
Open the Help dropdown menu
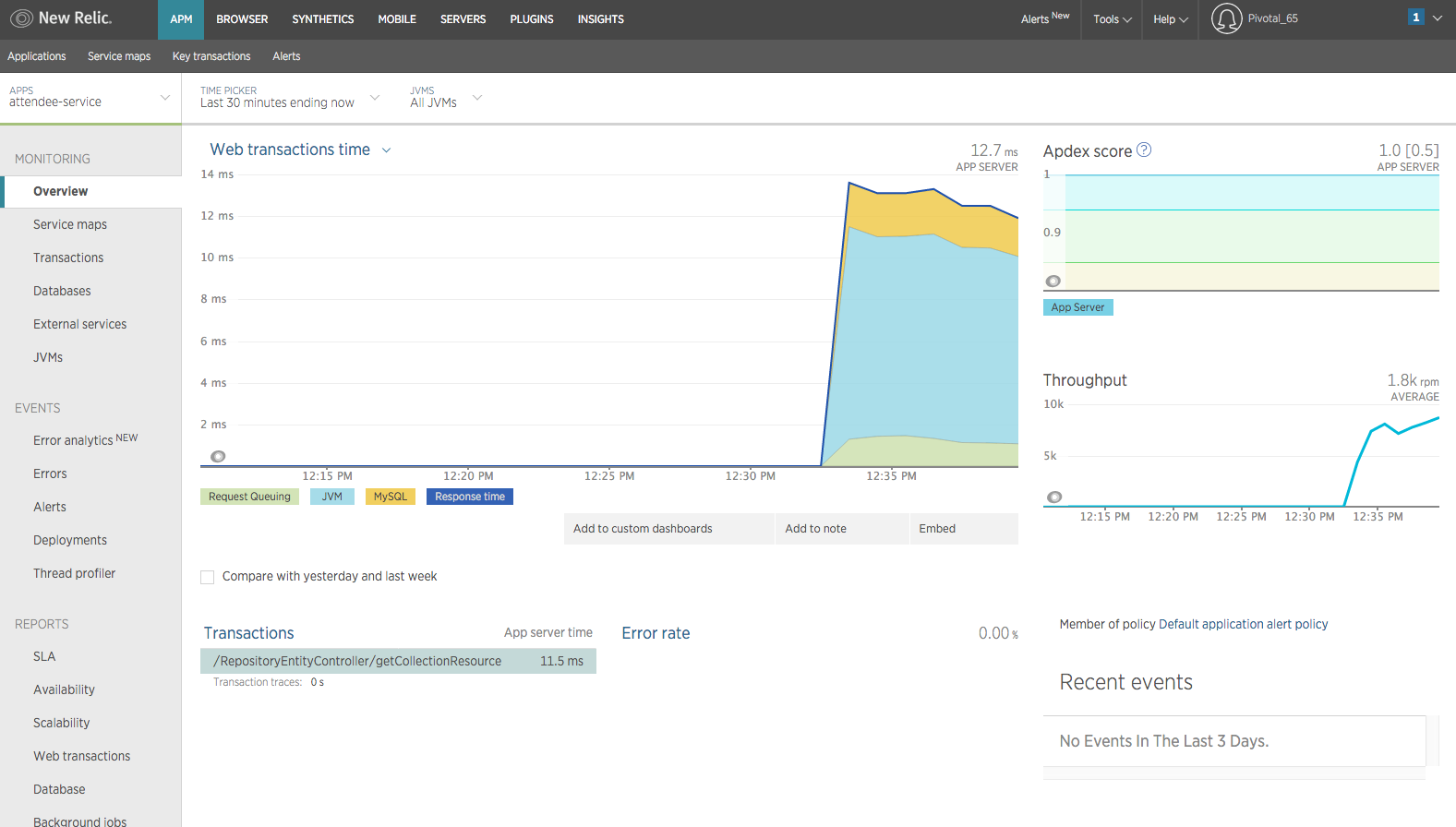(1170, 19)
